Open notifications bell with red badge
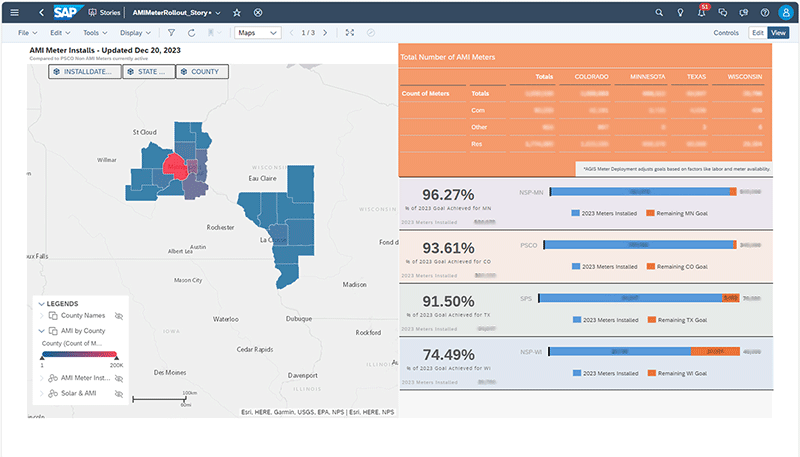Screen dimensions: 800x457 point(702,12)
